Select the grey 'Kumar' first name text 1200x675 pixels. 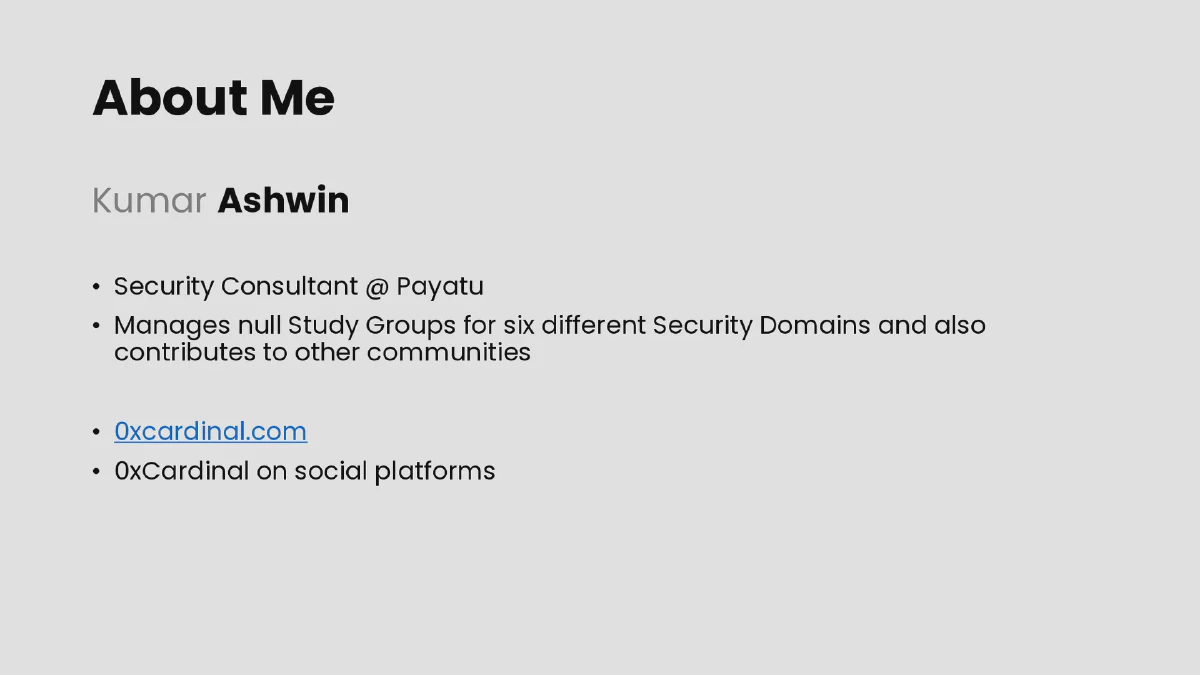pyautogui.click(x=149, y=200)
